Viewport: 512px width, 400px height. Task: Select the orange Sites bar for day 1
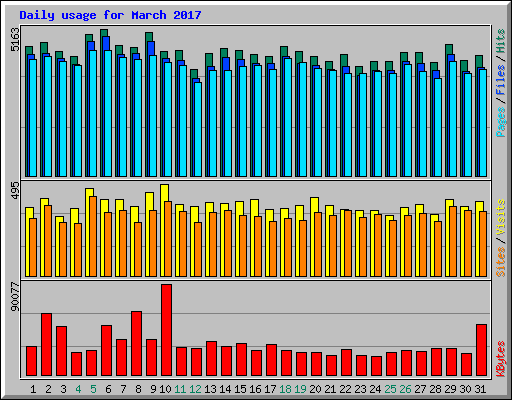(x=33, y=247)
